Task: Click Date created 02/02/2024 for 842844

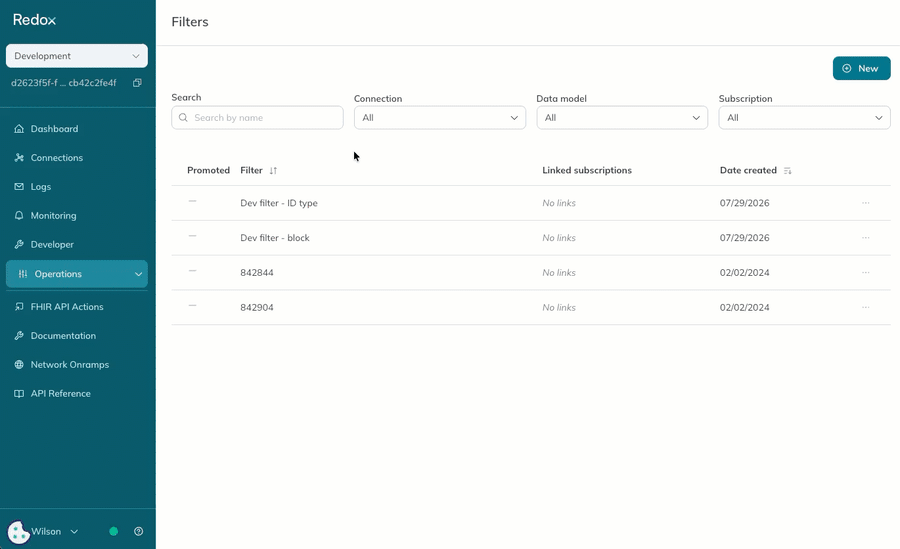Action: click(x=744, y=272)
